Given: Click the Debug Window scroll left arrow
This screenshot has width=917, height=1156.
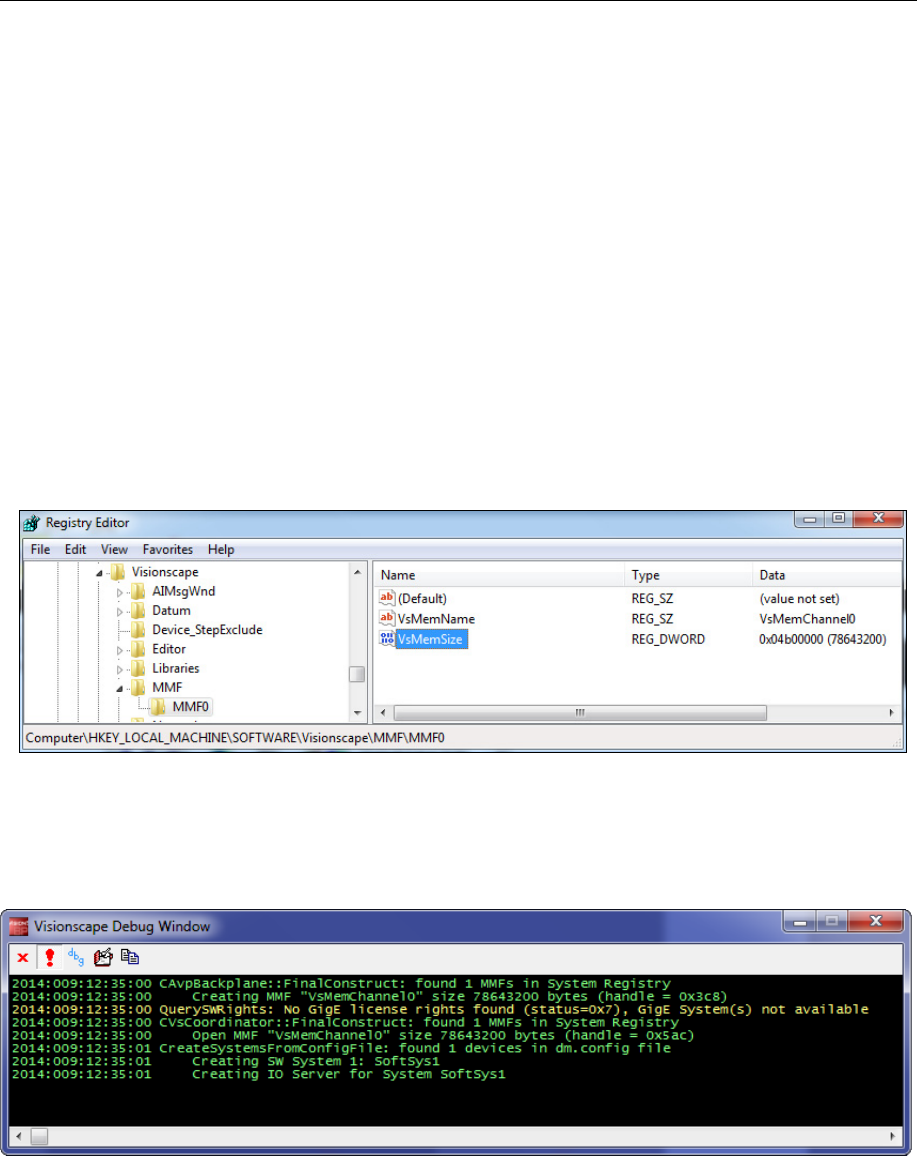Looking at the screenshot, I should point(18,1136).
